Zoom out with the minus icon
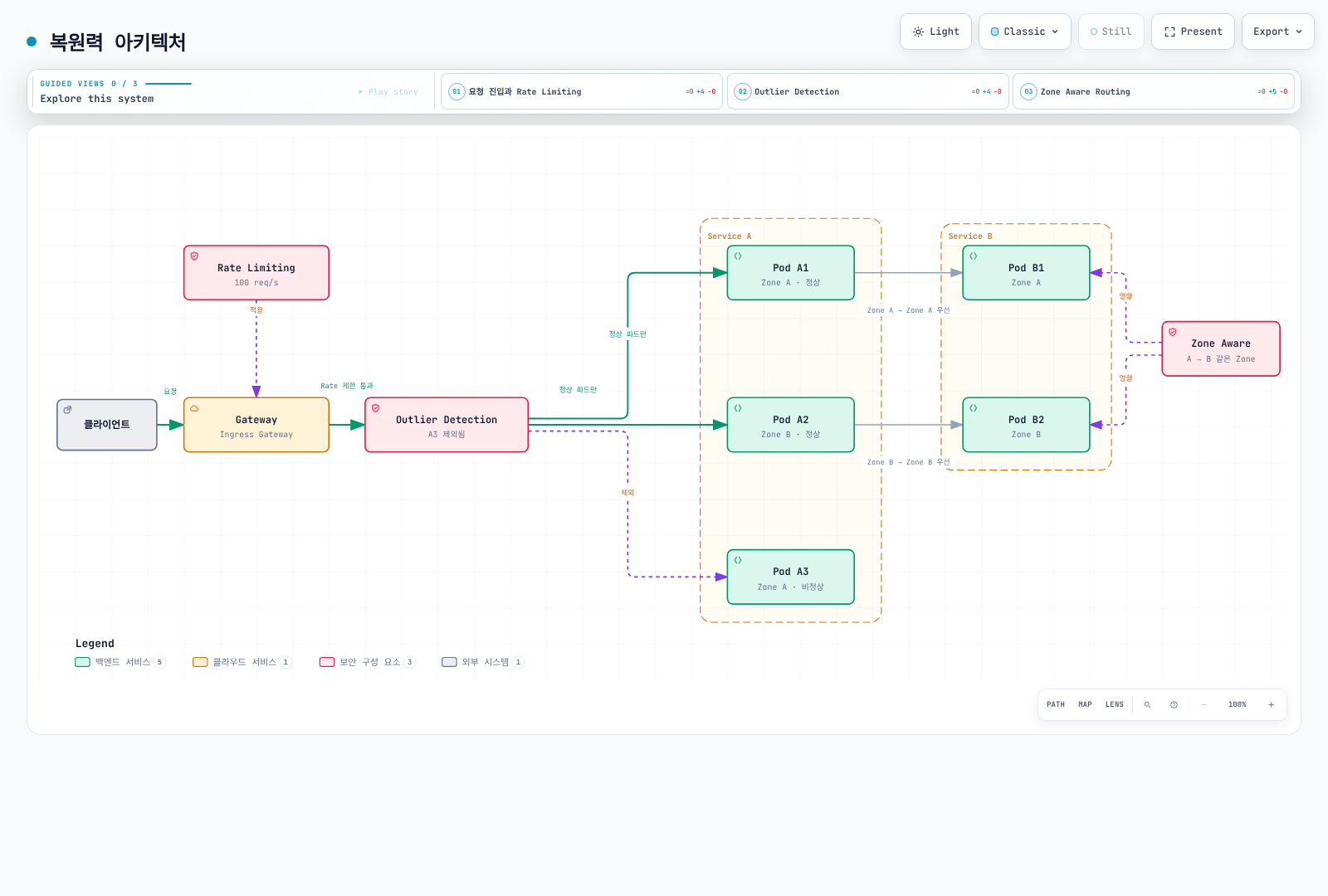Viewport: 1328px width, 896px height. (x=1203, y=704)
